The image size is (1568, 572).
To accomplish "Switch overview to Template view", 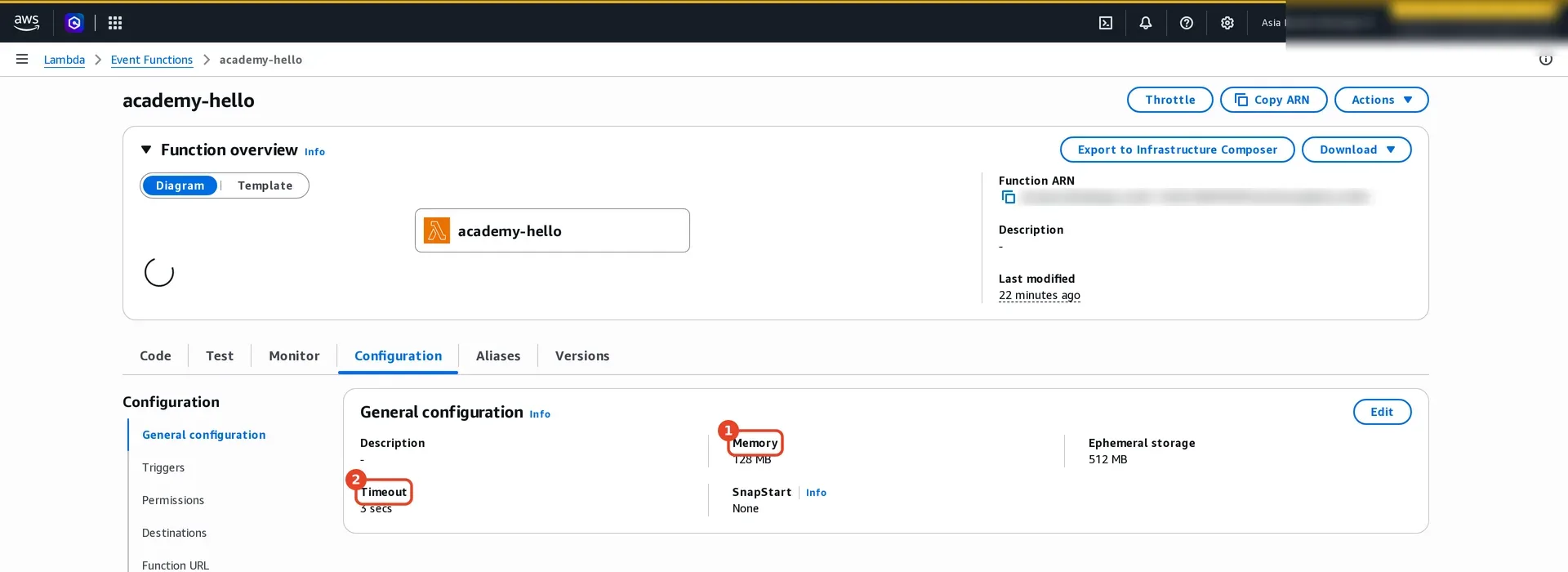I will (265, 185).
